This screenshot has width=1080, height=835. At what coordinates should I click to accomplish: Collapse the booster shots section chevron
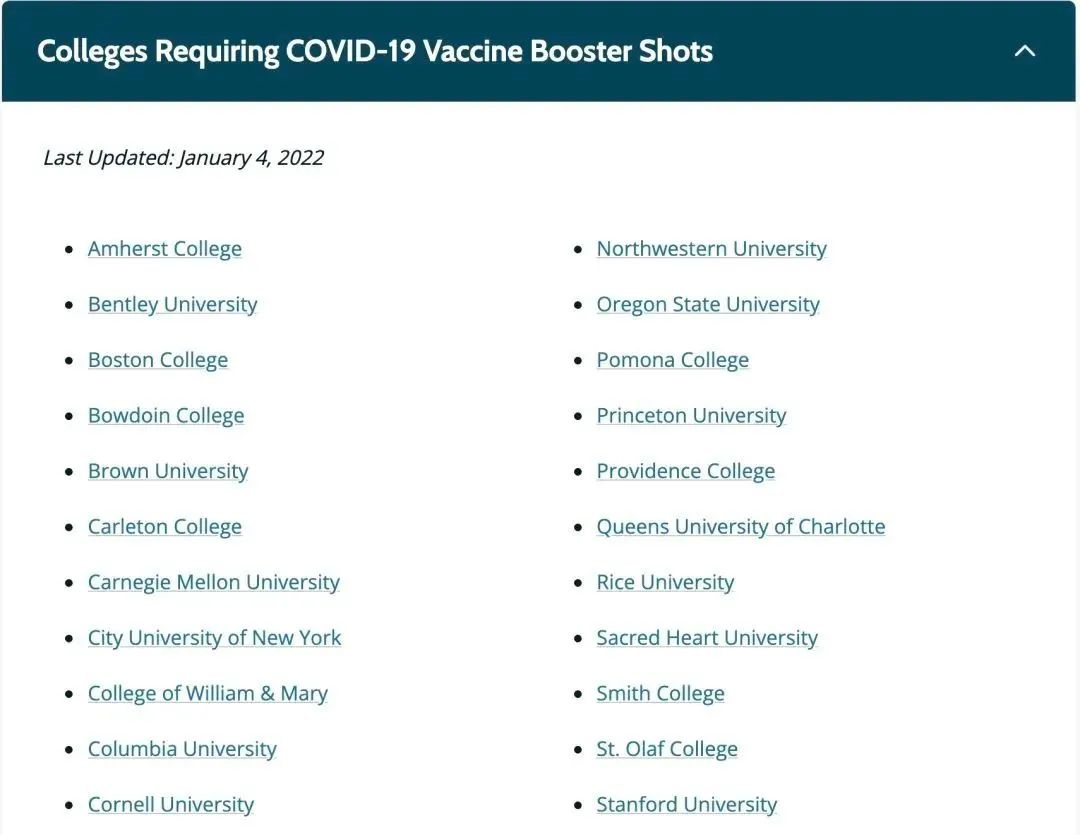pyautogui.click(x=1024, y=51)
